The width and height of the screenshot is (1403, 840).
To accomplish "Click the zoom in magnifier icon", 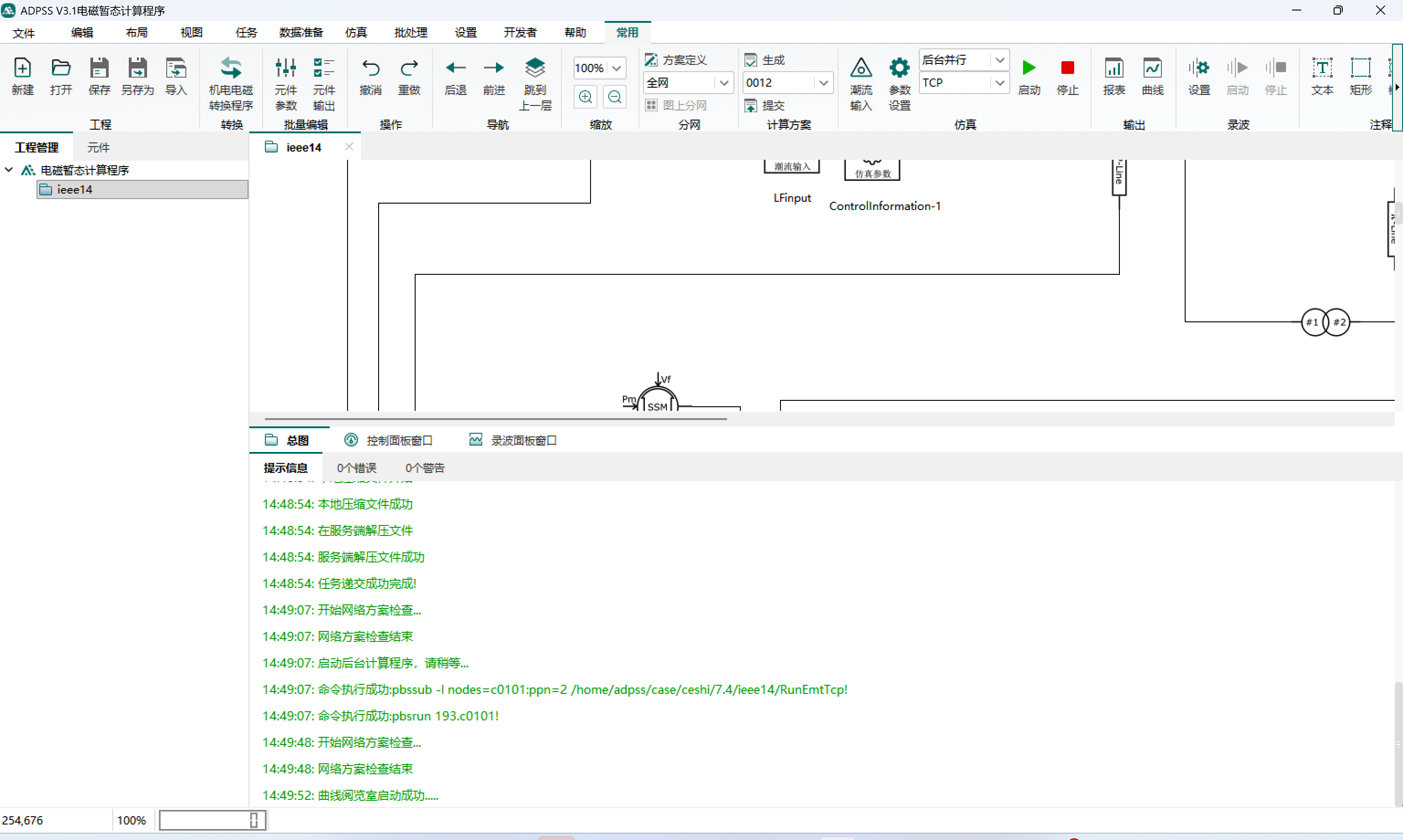I will coord(585,97).
